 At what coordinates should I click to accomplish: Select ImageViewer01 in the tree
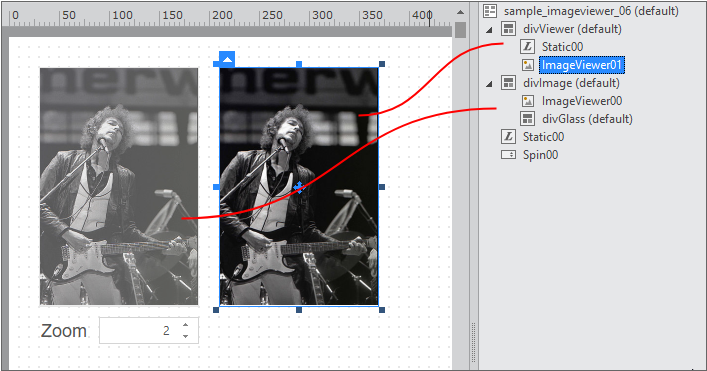(x=582, y=65)
